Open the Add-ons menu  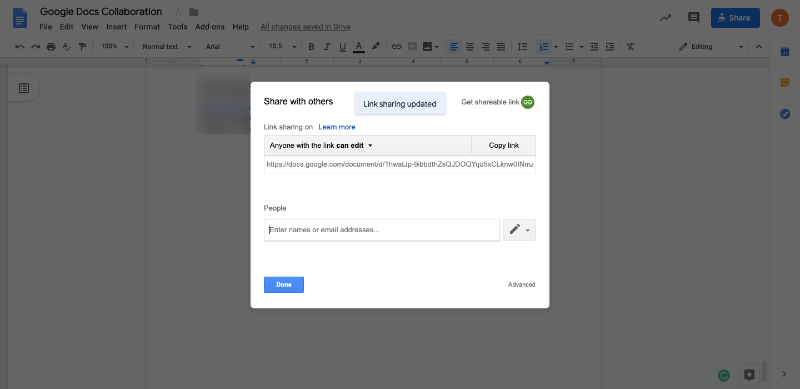click(x=210, y=27)
